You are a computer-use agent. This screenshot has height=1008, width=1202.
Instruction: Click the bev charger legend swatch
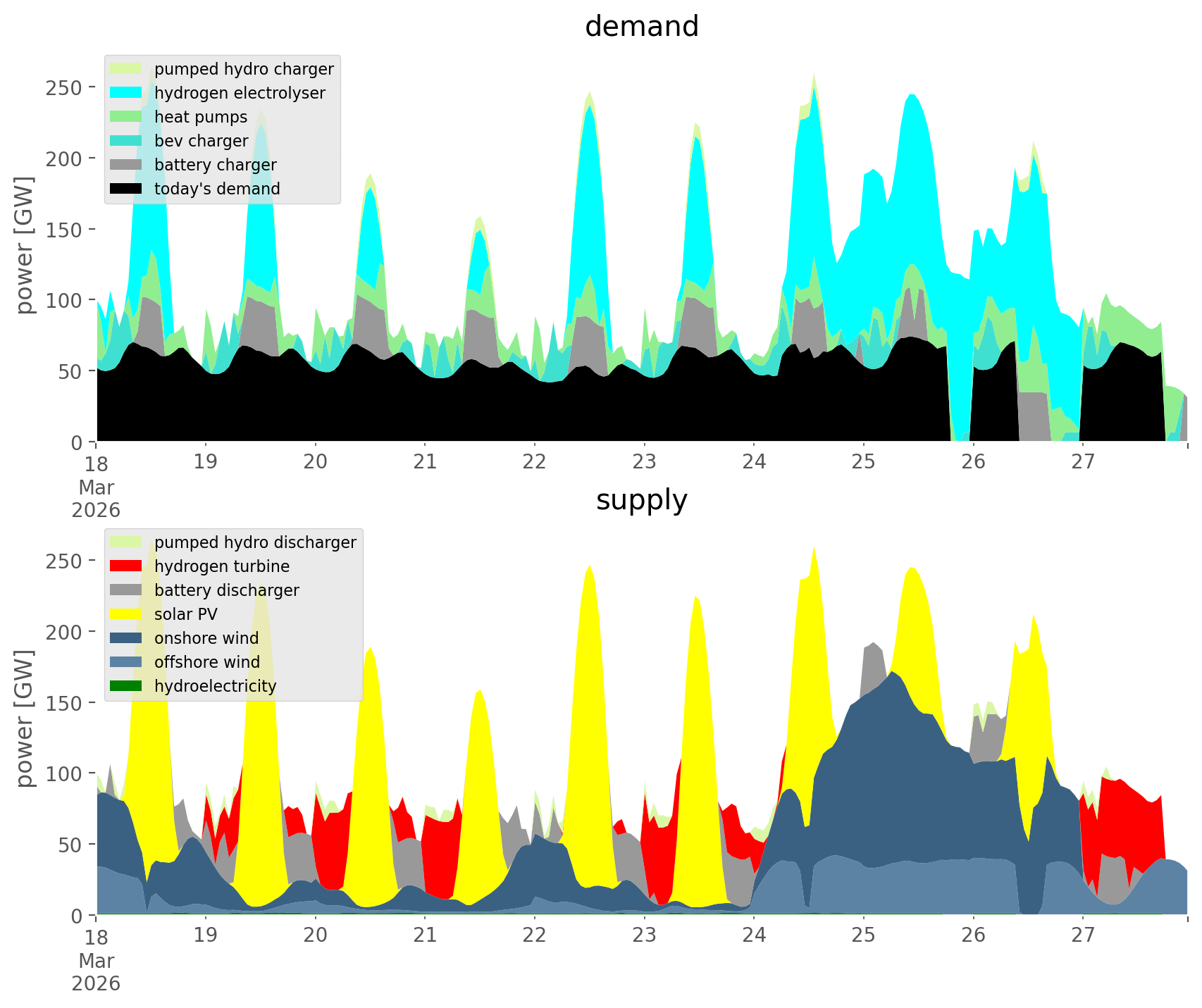[127, 141]
